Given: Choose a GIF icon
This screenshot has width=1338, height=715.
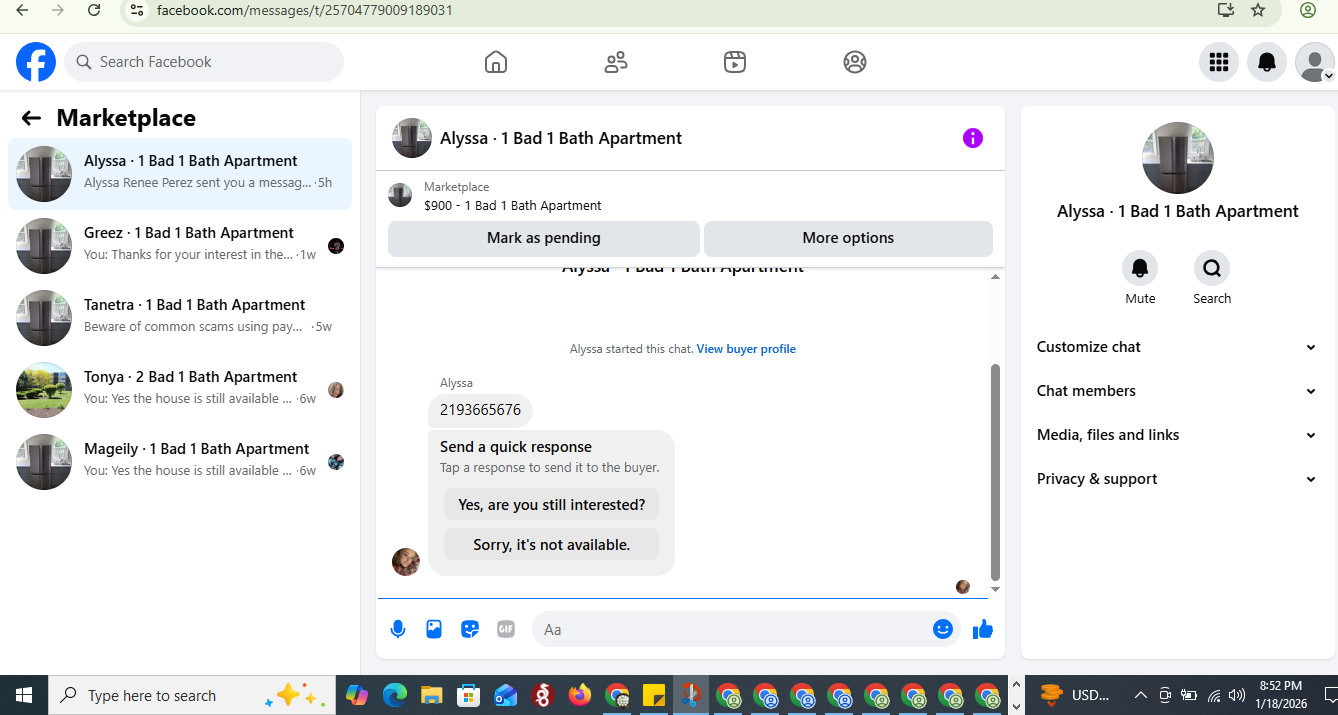Looking at the screenshot, I should 506,629.
